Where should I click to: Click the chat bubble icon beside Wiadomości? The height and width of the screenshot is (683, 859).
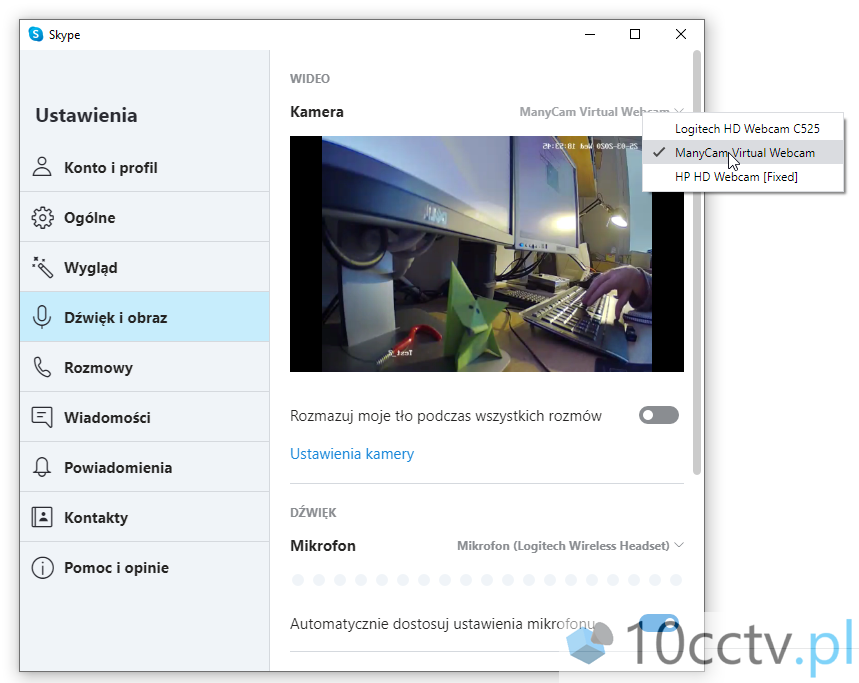click(42, 417)
